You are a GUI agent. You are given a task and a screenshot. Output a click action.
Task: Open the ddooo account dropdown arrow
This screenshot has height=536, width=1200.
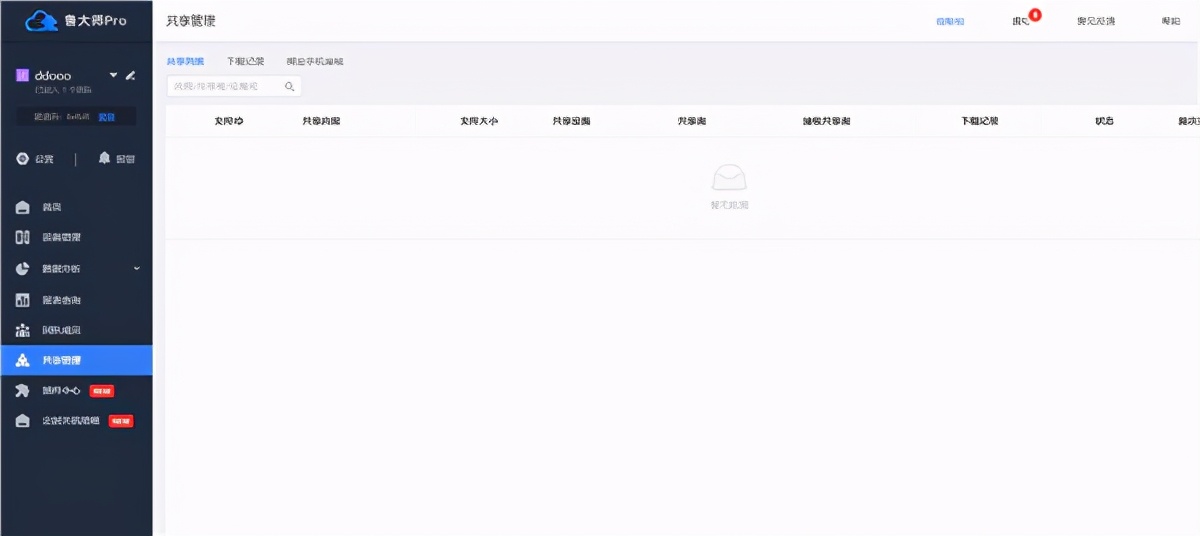click(113, 75)
